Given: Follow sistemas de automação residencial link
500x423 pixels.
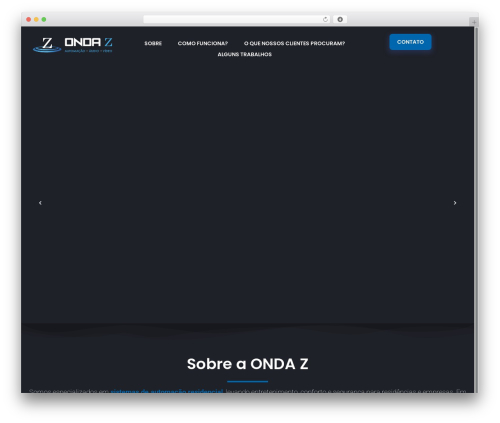Looking at the screenshot, I should 167,391.
